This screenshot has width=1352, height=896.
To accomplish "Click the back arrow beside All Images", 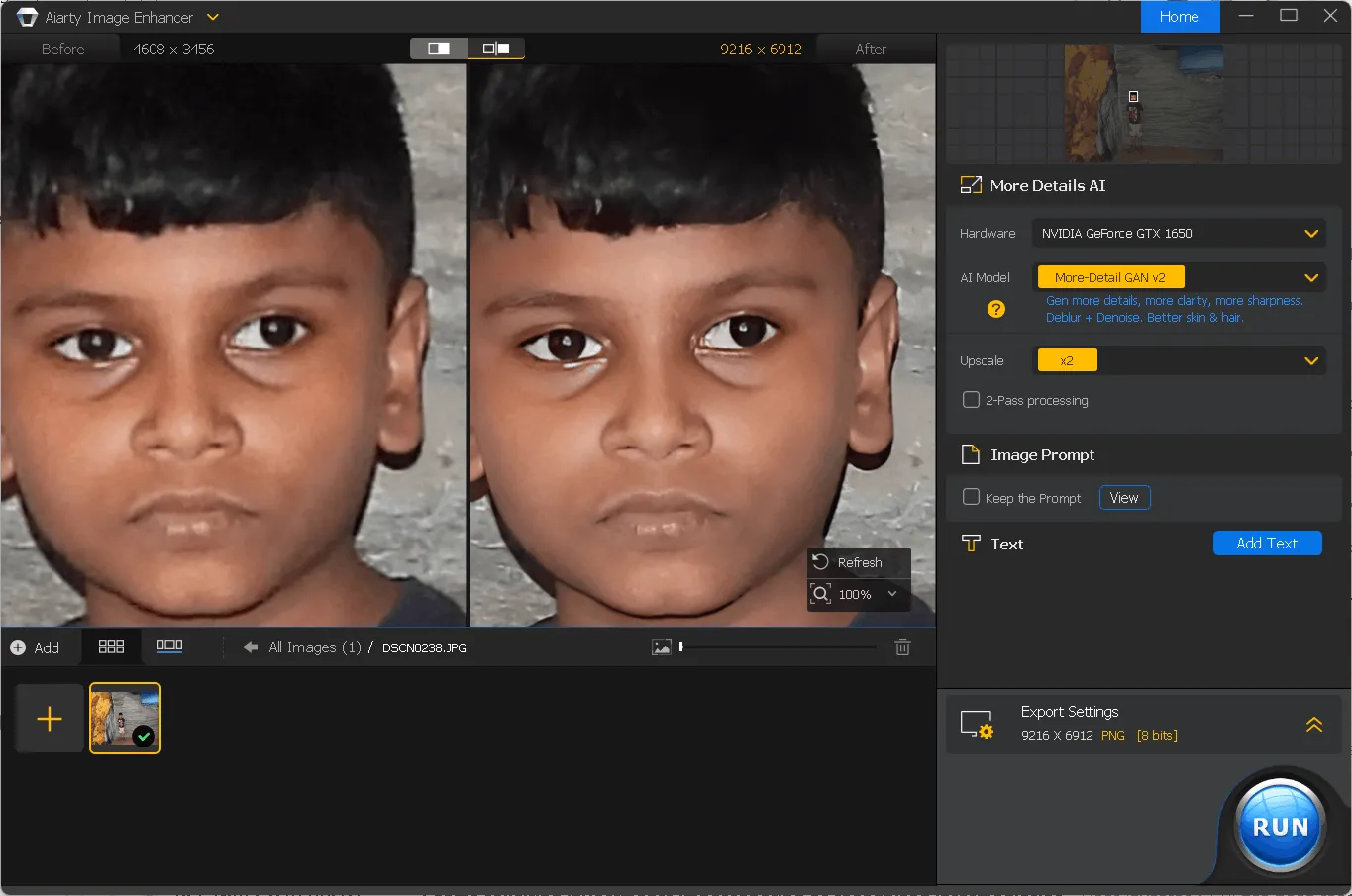I will tap(250, 647).
